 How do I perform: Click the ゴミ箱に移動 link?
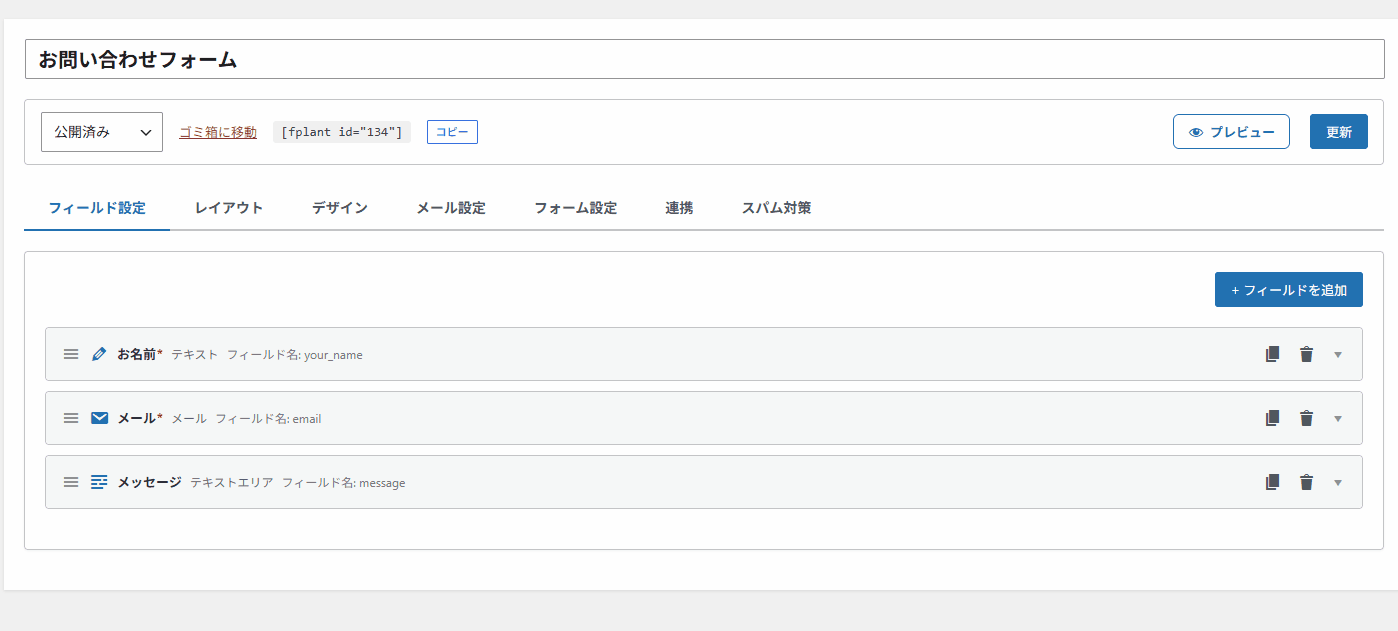[218, 132]
